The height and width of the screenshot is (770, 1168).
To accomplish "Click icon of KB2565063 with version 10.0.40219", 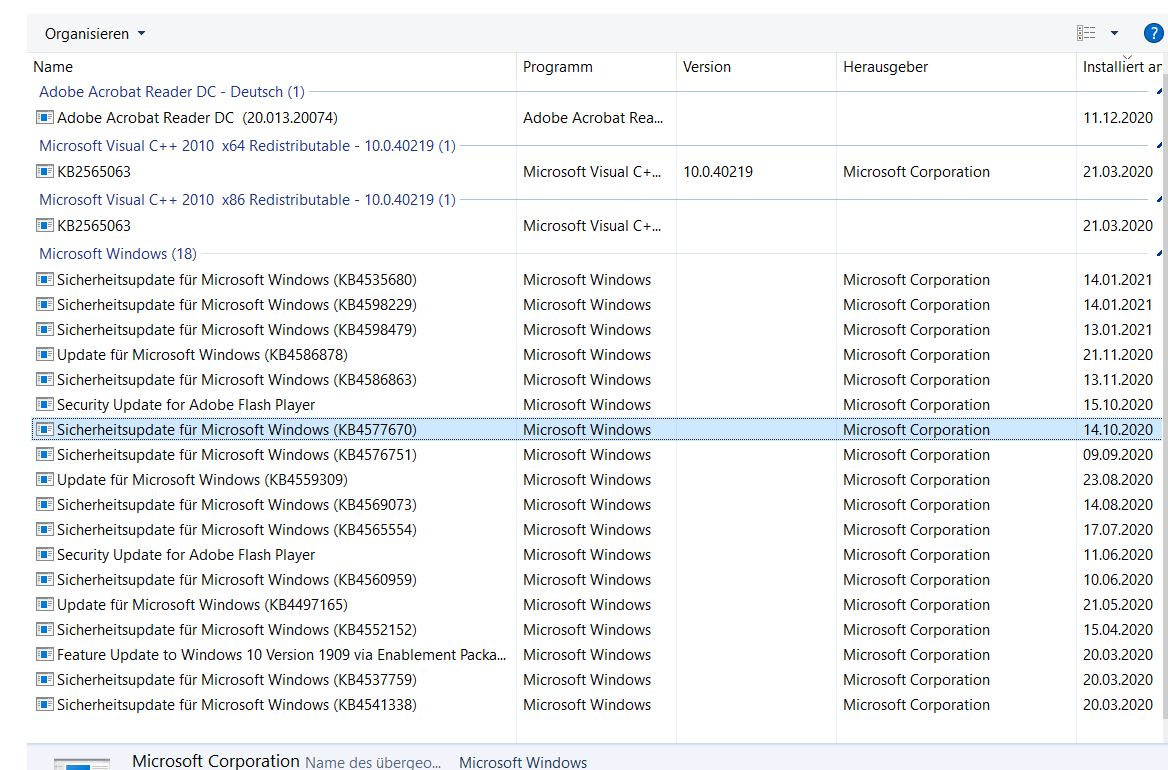I will [x=45, y=171].
